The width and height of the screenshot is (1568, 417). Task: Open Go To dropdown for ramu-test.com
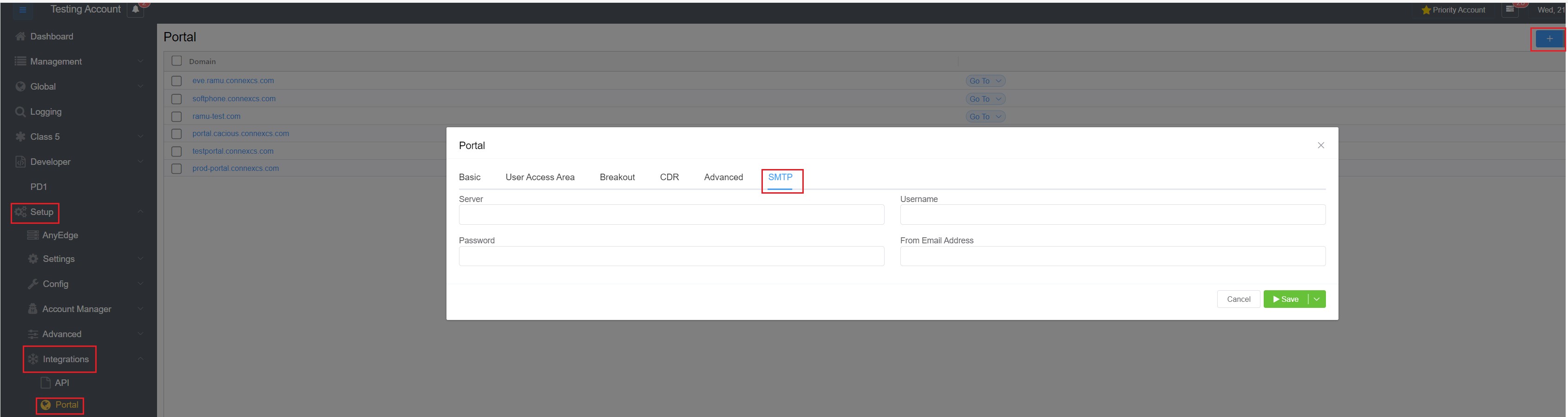984,117
